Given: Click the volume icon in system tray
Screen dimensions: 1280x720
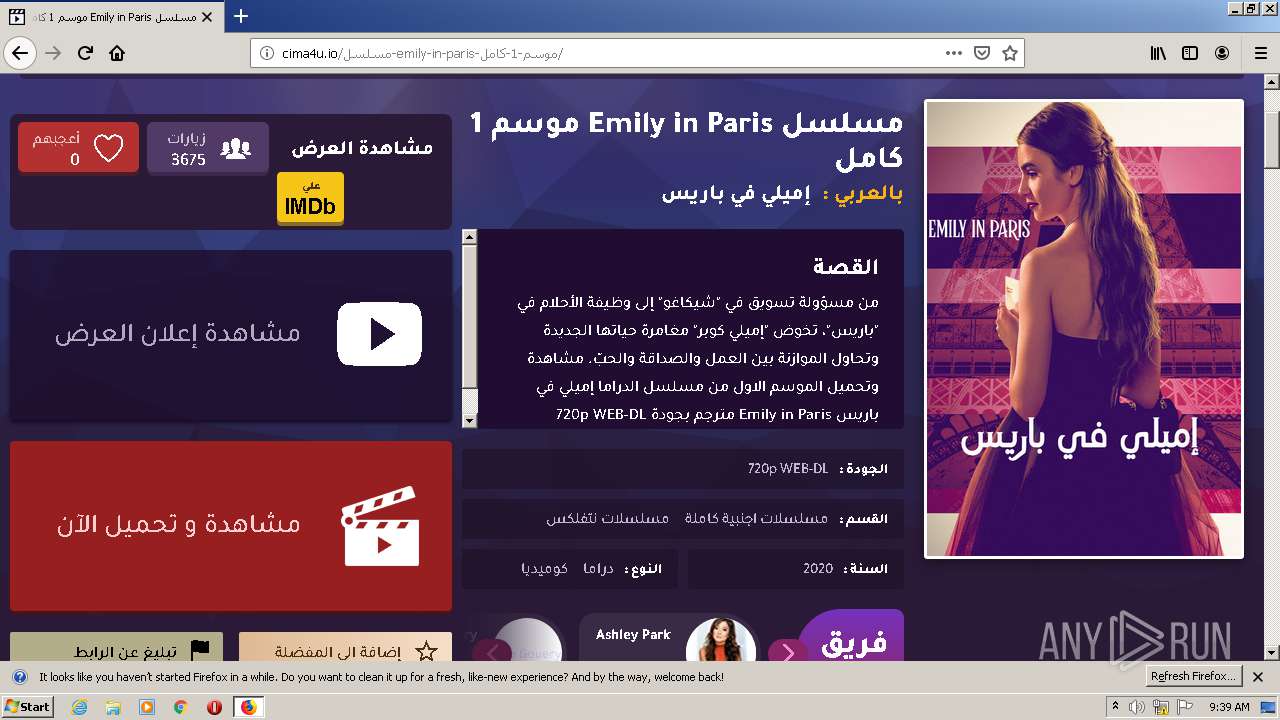Looking at the screenshot, I should point(1137,707).
